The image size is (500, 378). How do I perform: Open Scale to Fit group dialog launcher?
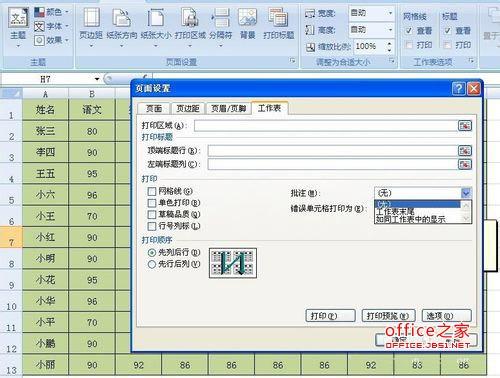[392, 61]
